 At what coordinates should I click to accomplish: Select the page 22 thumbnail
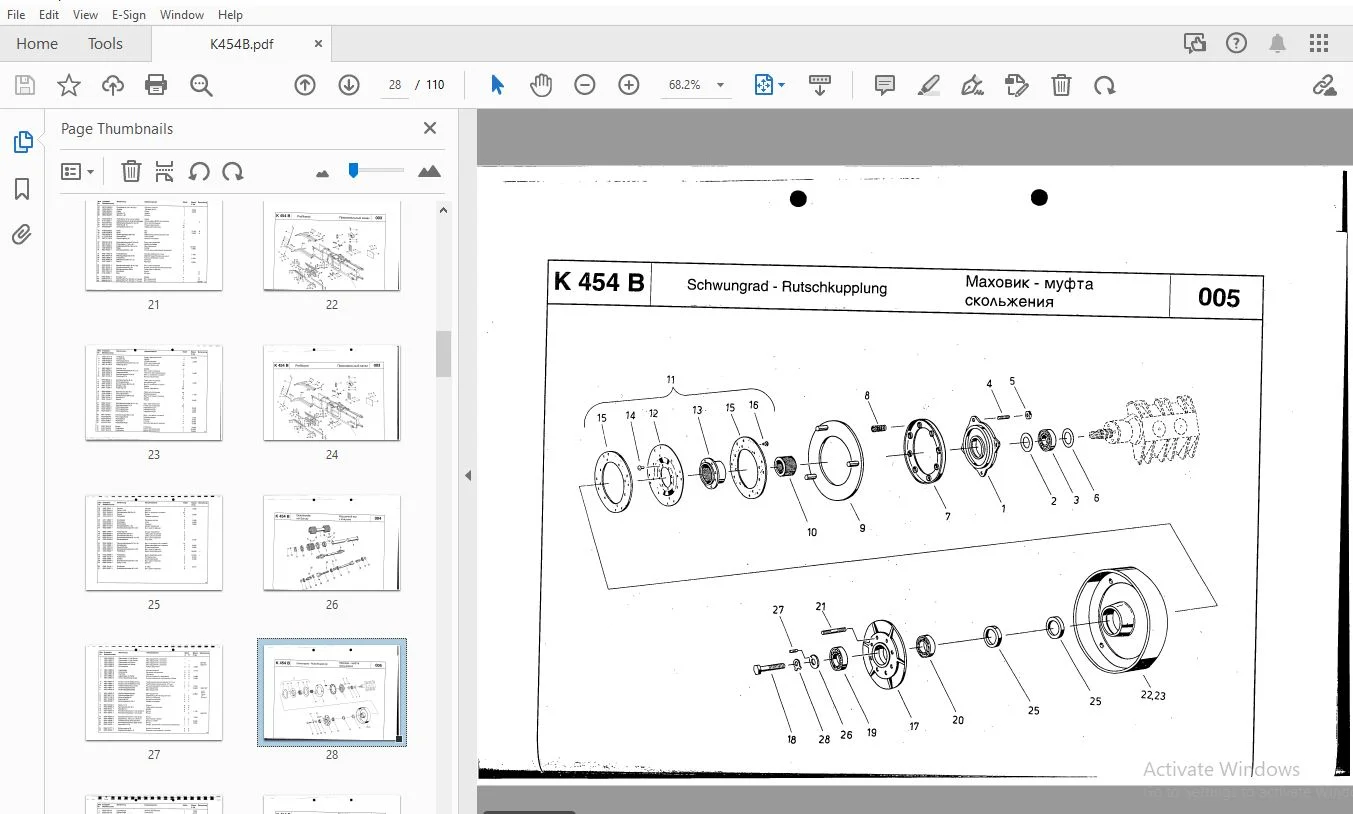click(332, 245)
